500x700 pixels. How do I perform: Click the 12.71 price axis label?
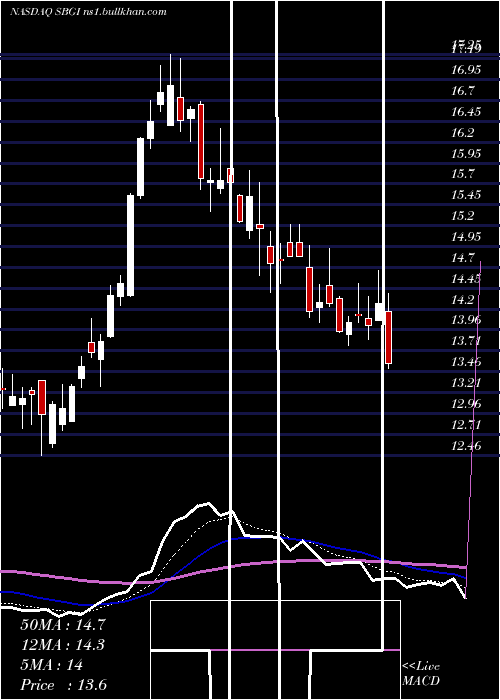466,425
